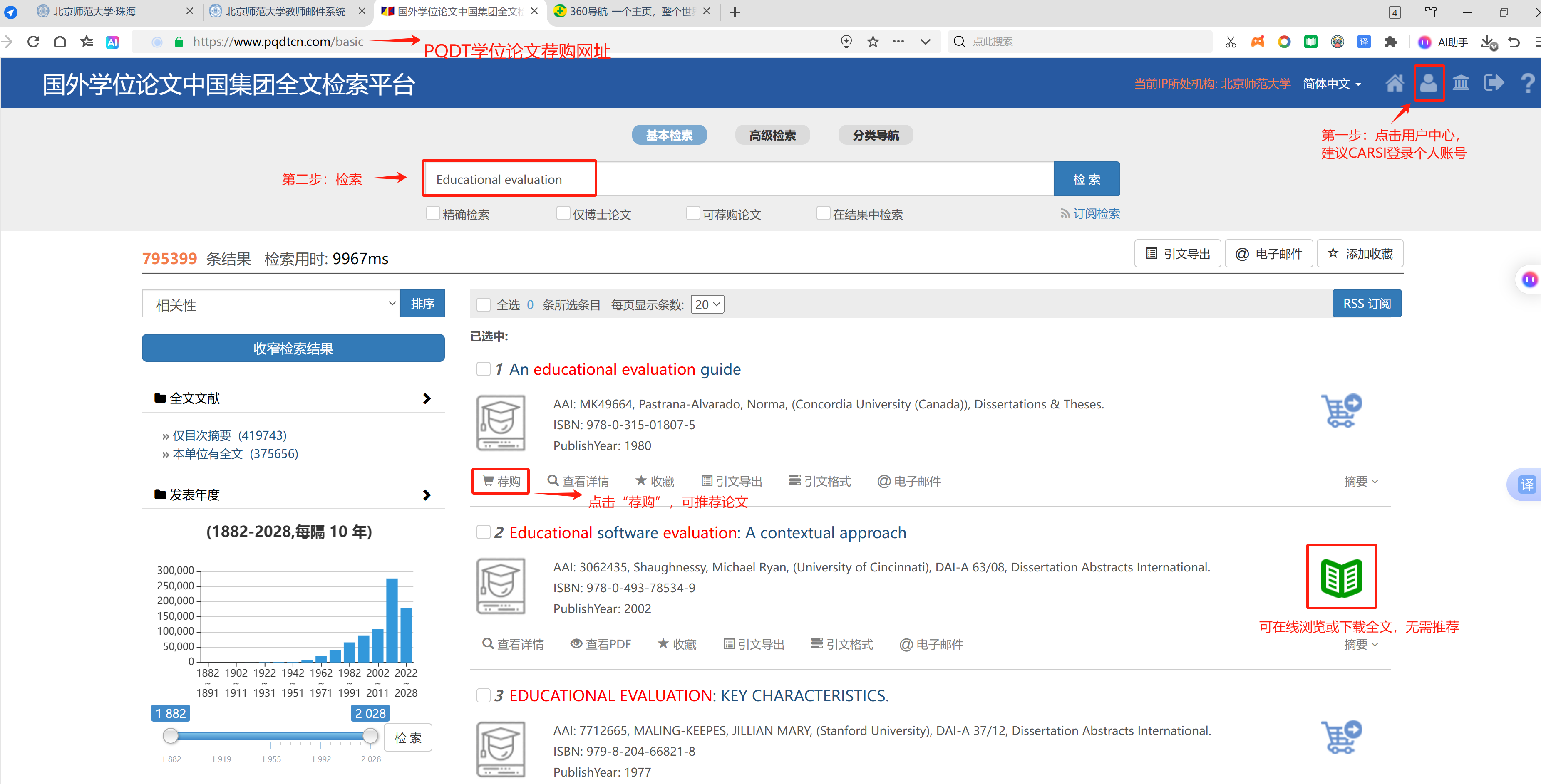
Task: Click the blue 检索 search button
Action: click(x=1086, y=179)
